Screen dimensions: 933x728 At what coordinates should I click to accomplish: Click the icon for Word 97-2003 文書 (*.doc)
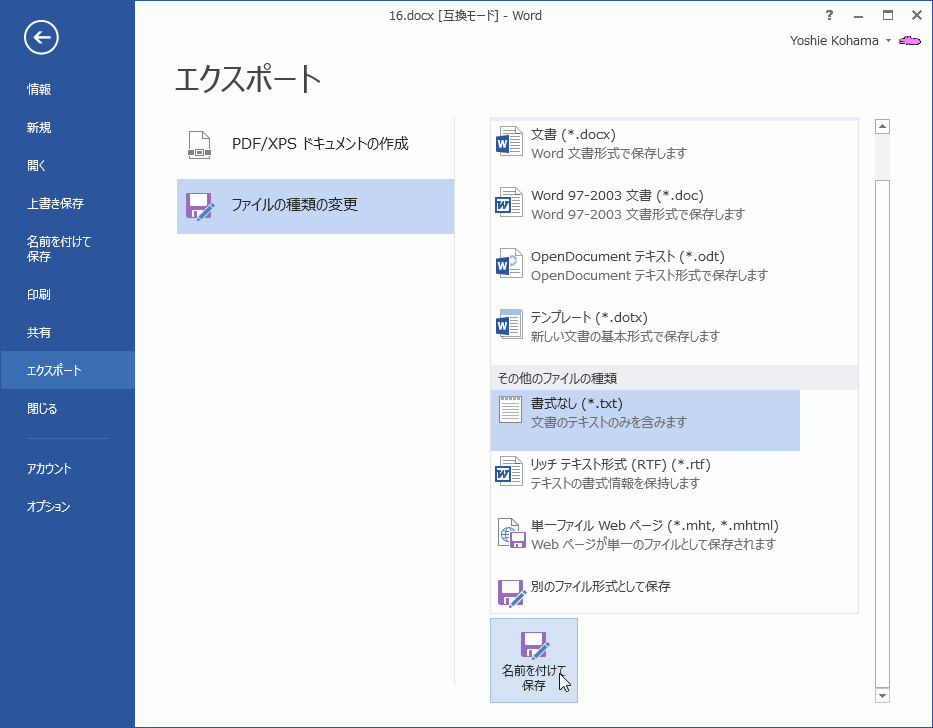[x=509, y=203]
